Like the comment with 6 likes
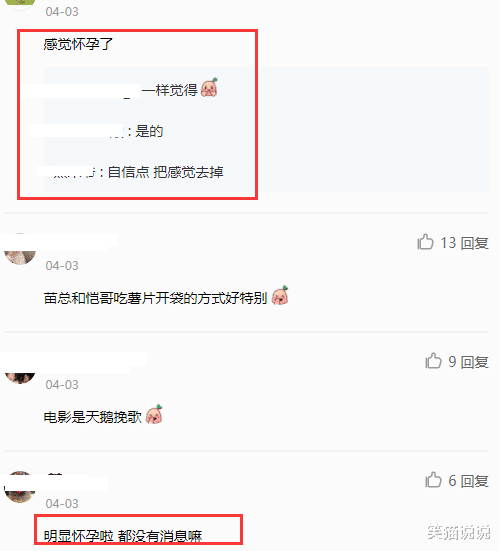Image resolution: width=499 pixels, height=551 pixels. click(433, 480)
